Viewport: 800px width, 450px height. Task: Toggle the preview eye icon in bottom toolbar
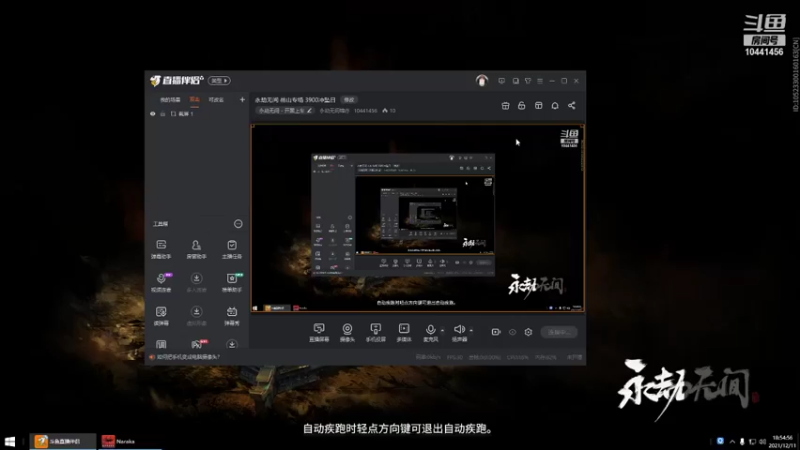point(512,332)
